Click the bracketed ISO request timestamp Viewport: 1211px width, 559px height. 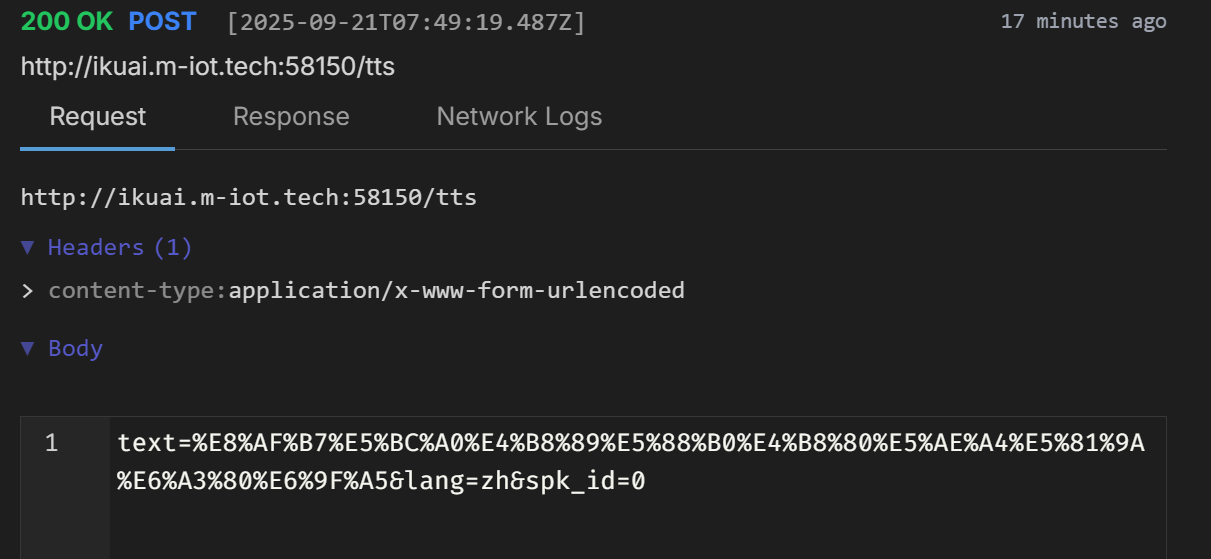point(406,22)
